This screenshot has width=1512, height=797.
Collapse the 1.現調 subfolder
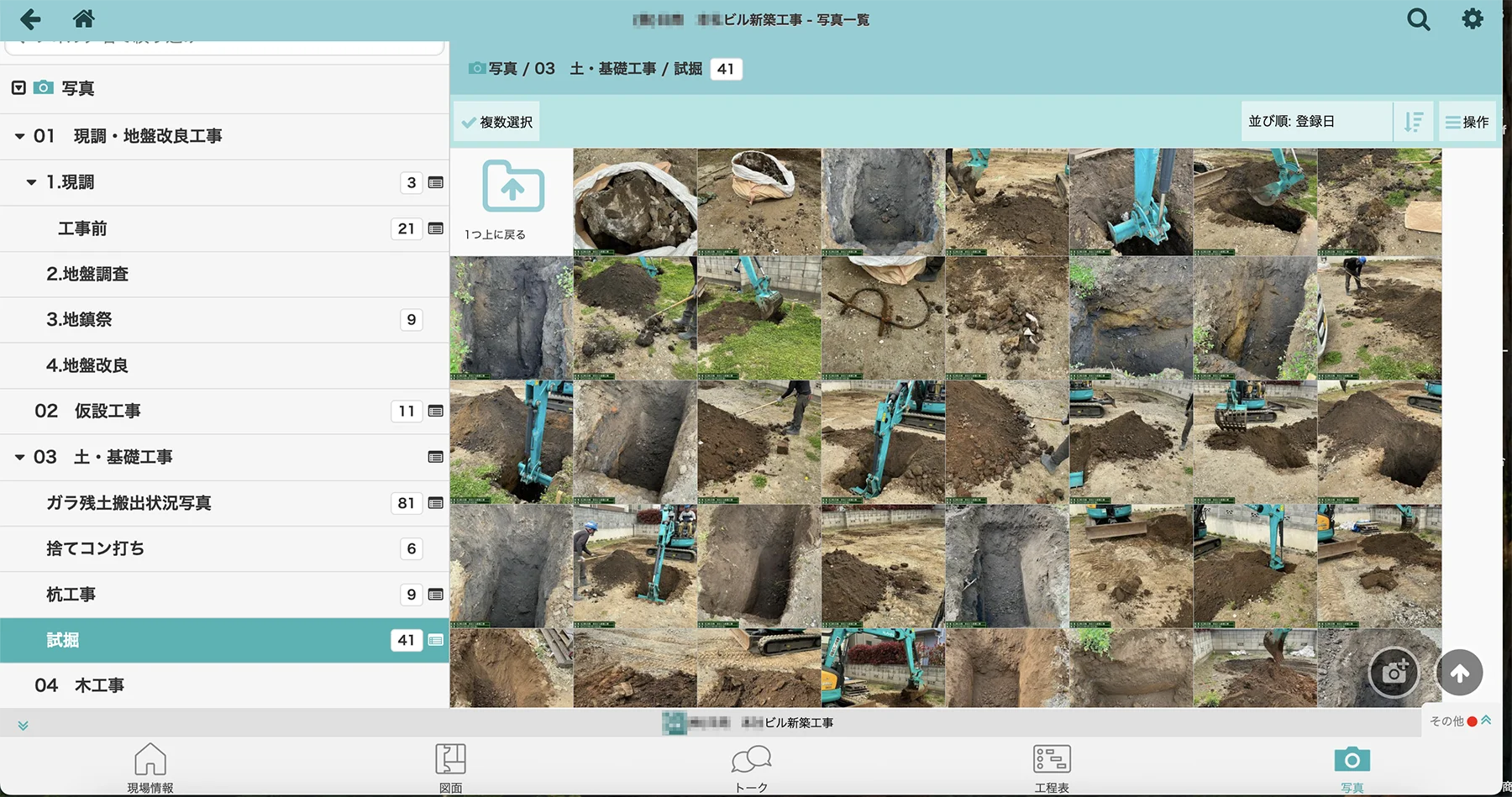click(31, 182)
